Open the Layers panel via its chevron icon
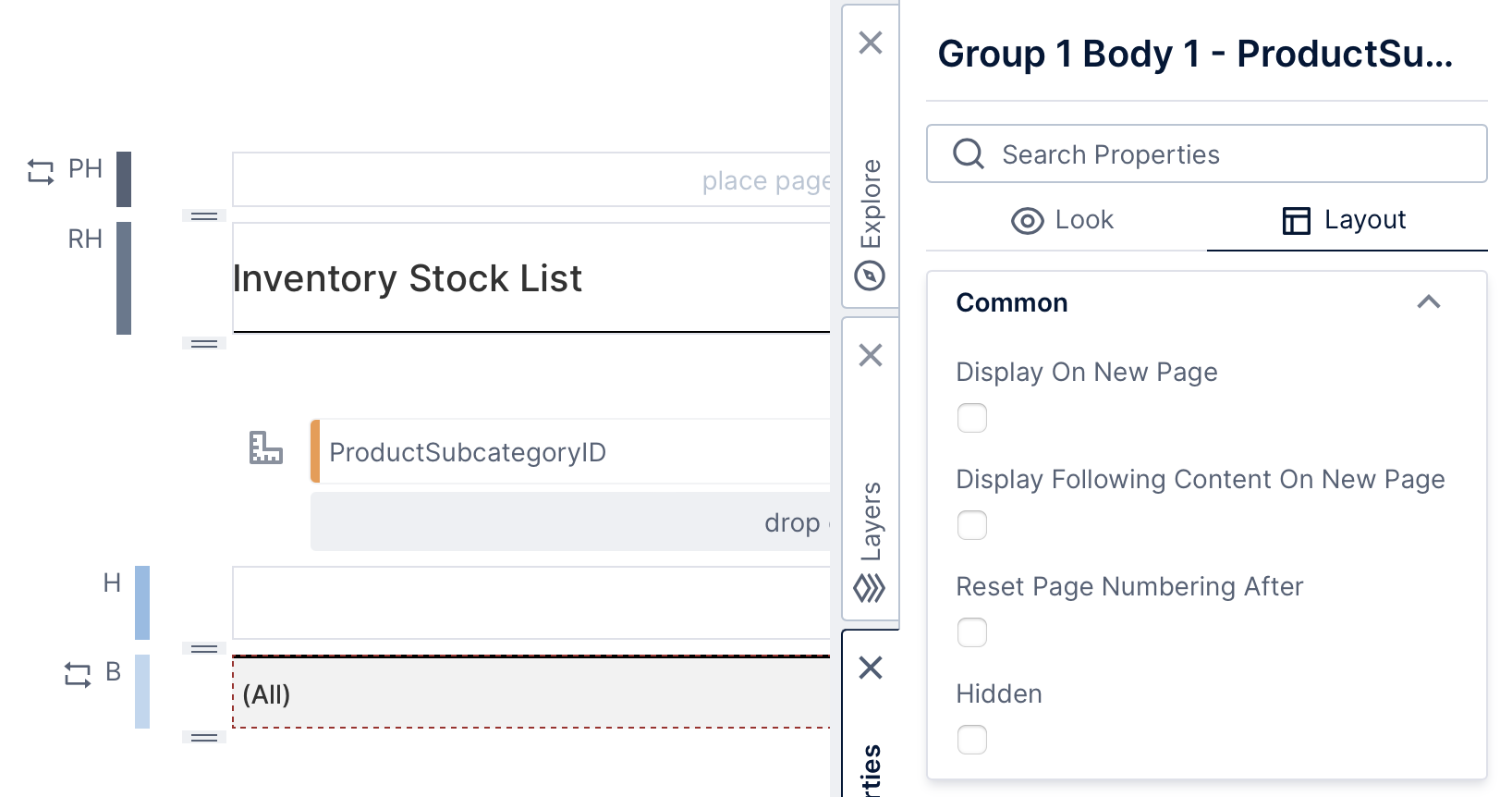 [870, 587]
